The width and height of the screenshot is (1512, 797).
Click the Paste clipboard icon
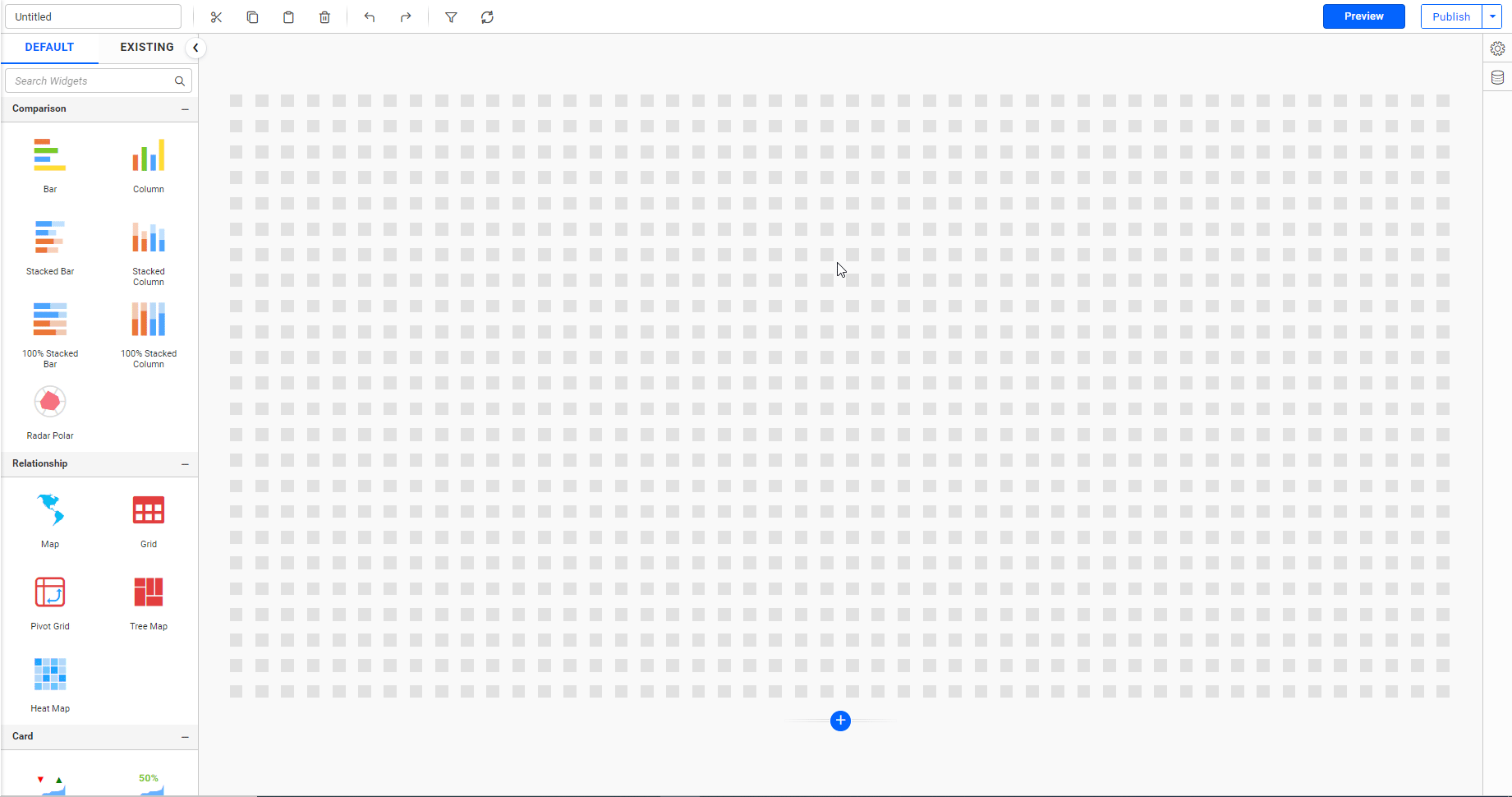[288, 17]
